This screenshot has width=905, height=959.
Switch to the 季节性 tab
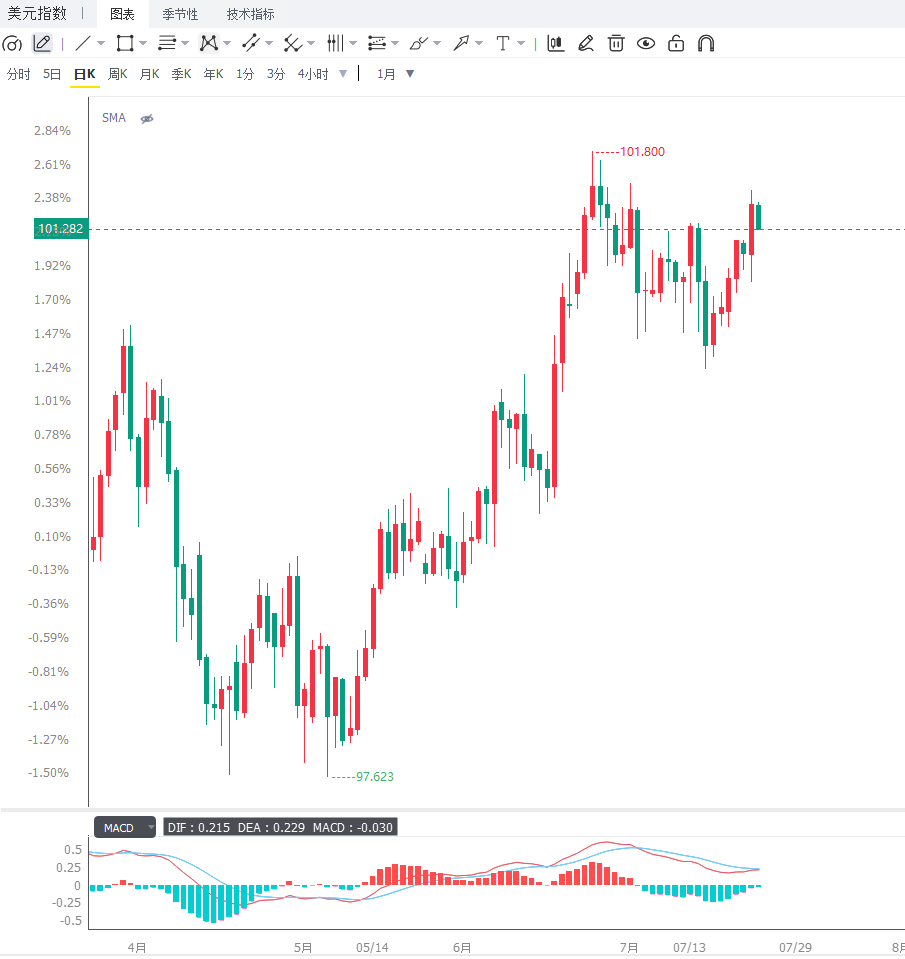tap(180, 14)
